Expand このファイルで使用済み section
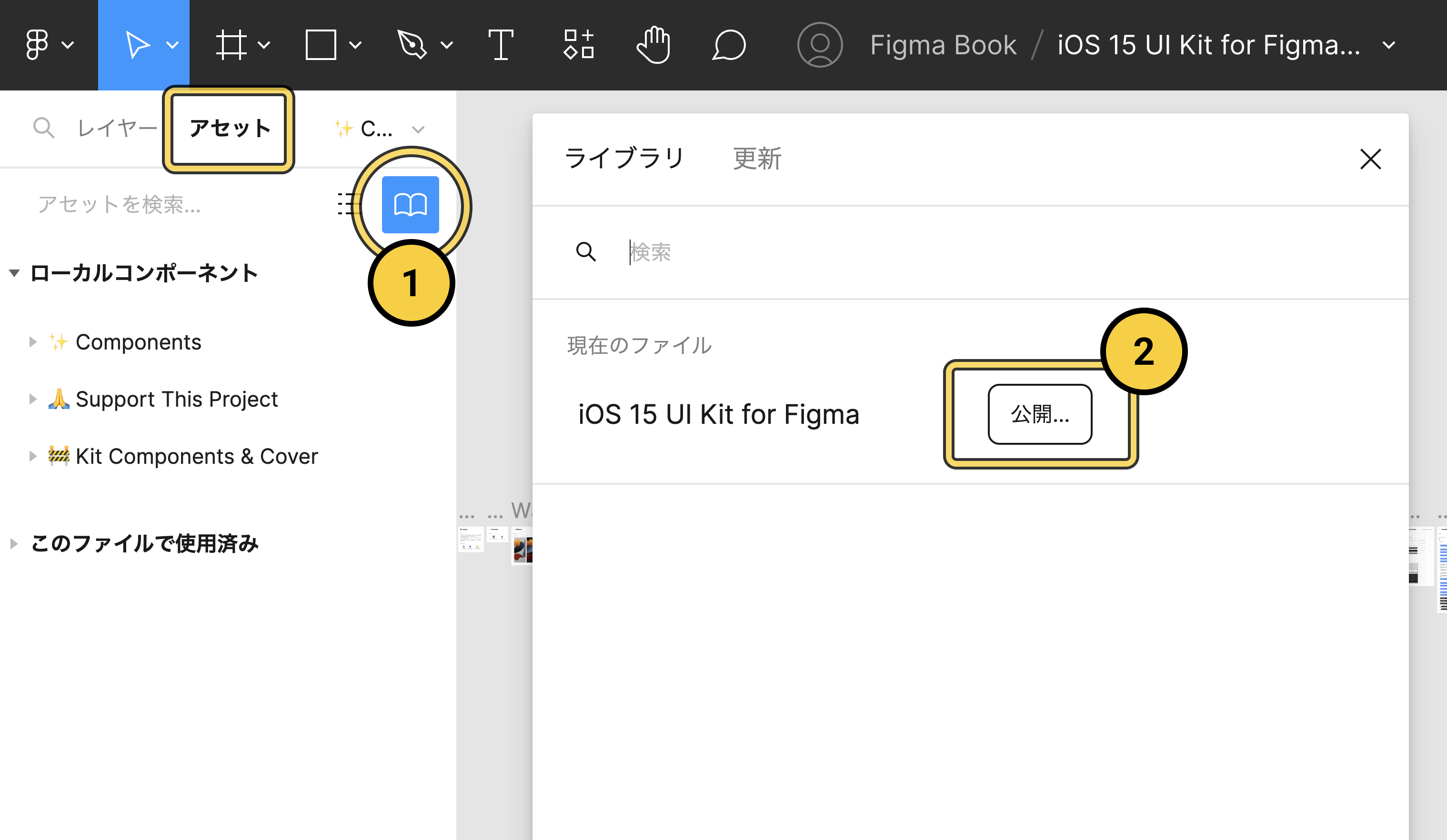This screenshot has height=840, width=1447. (17, 543)
